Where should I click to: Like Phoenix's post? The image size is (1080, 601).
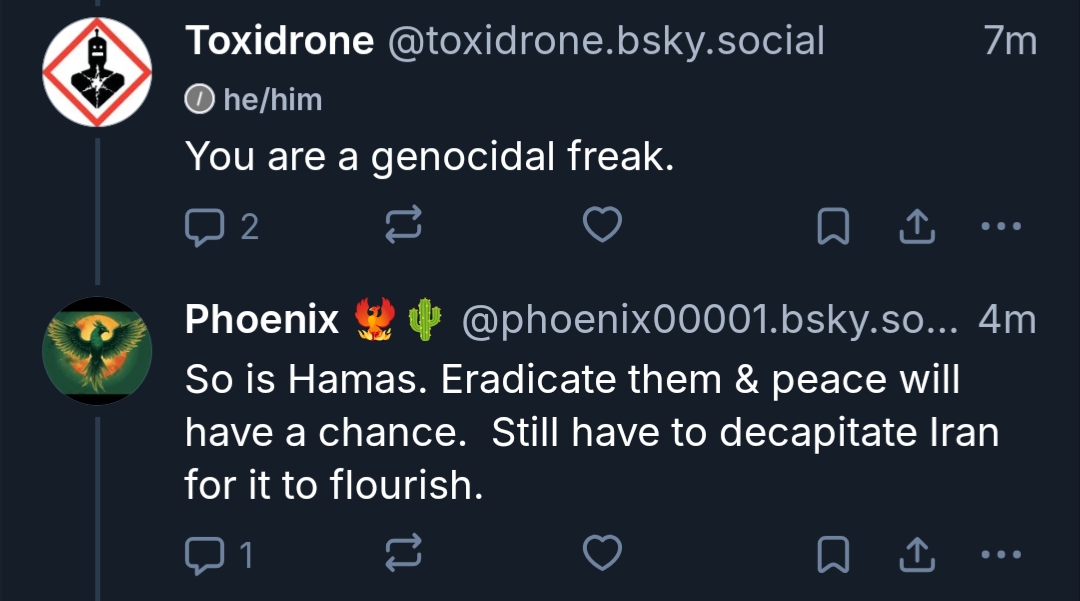(x=602, y=553)
